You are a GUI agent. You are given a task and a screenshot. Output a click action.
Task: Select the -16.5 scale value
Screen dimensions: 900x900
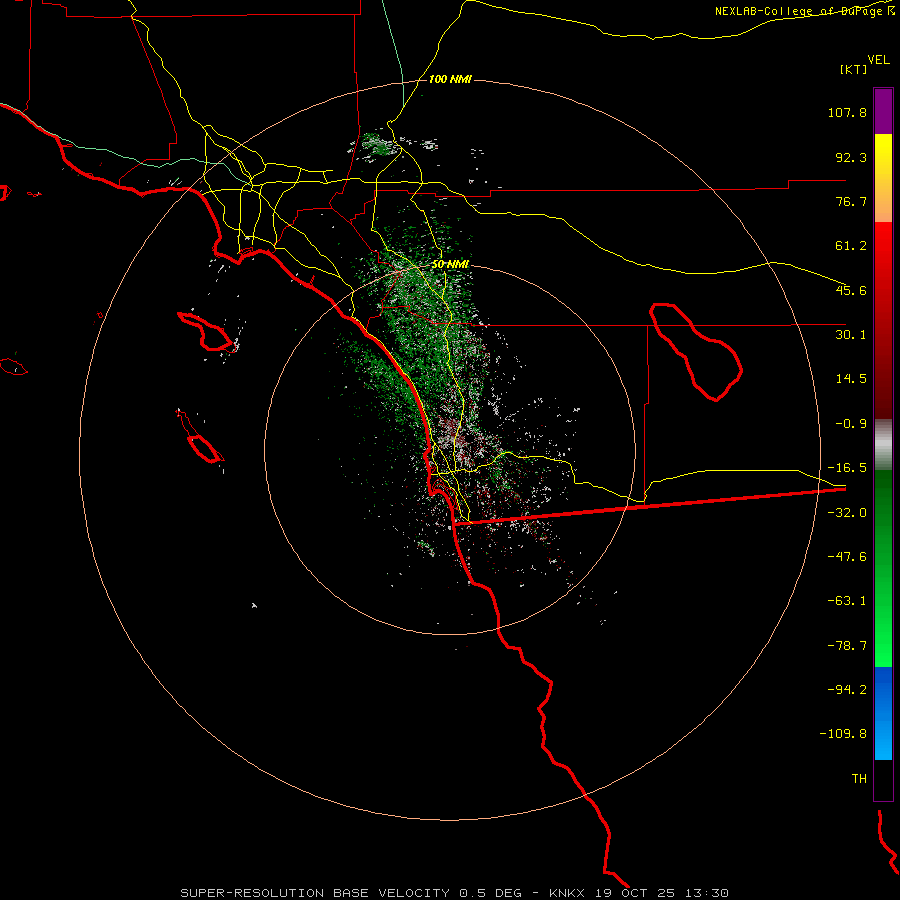point(847,468)
